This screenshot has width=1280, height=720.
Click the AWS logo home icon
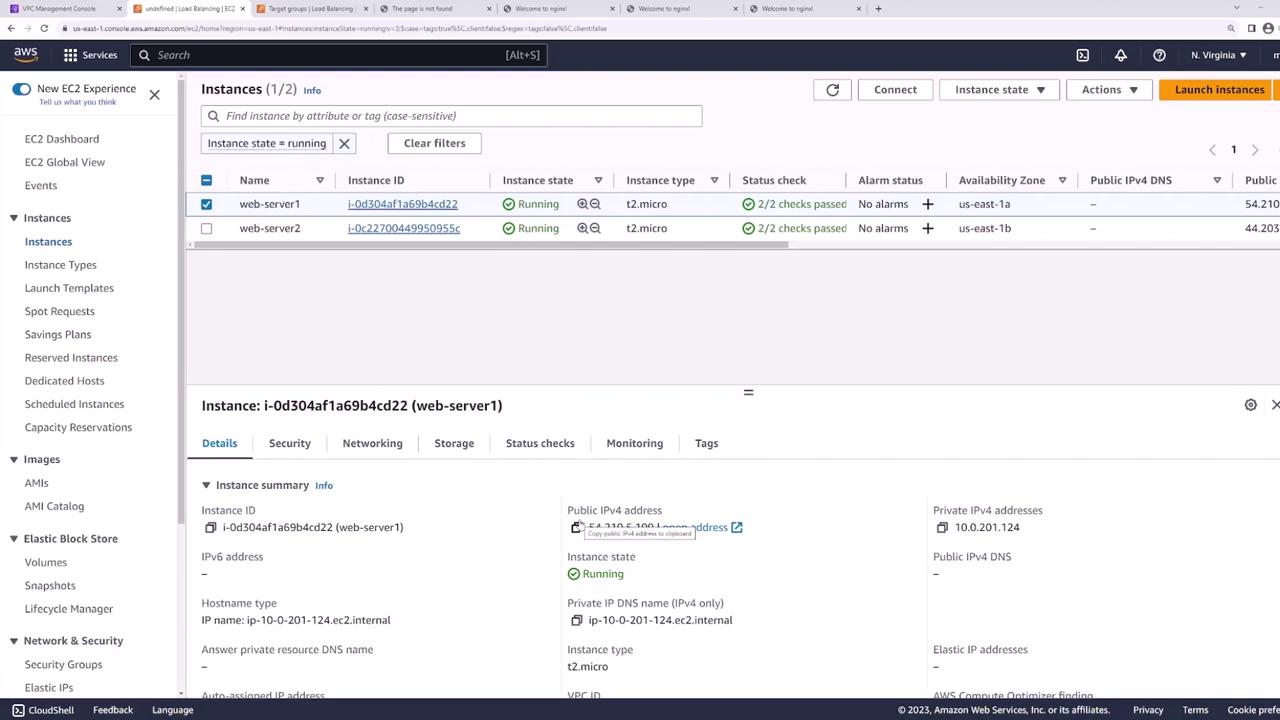[26, 55]
